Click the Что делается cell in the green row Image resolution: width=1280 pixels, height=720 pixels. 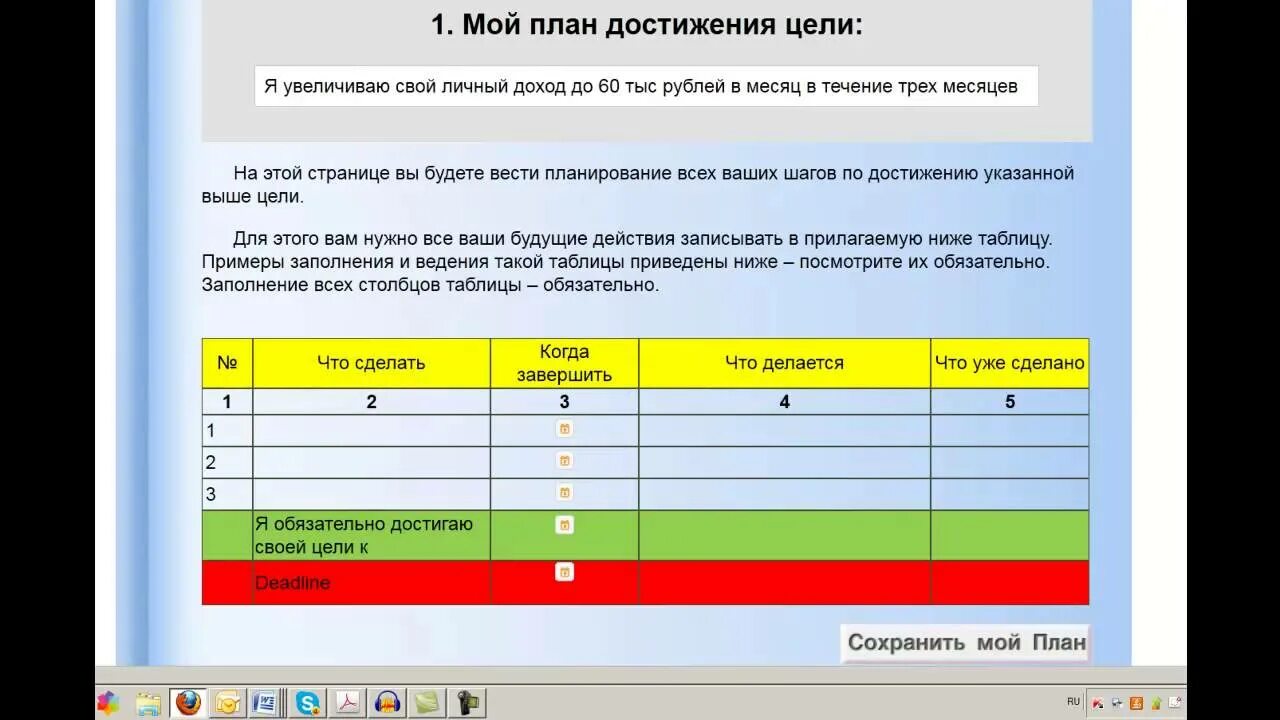tap(784, 536)
